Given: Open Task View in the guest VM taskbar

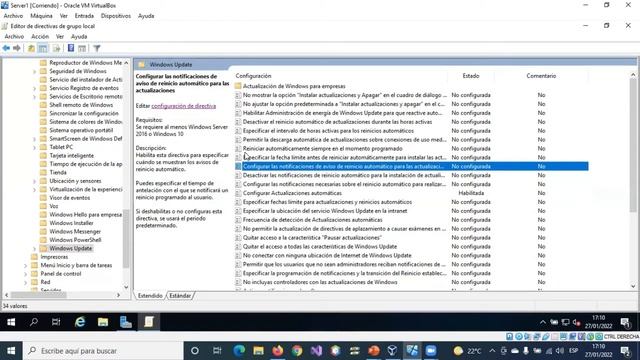Looking at the screenshot, I should [x=56, y=322].
